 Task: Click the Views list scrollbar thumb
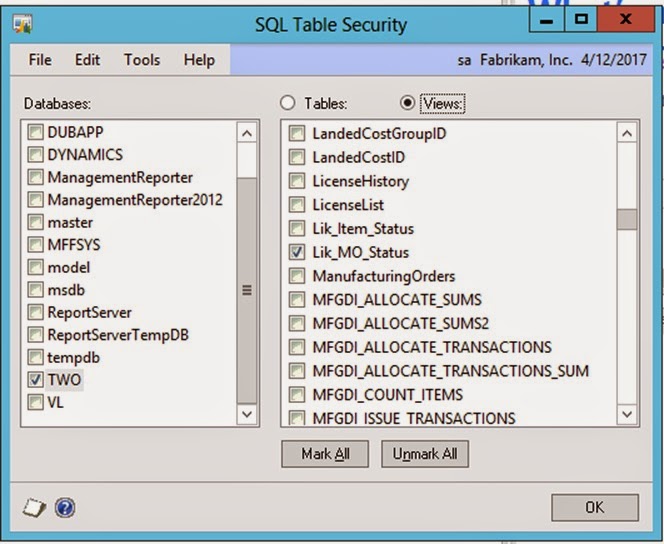(x=627, y=219)
